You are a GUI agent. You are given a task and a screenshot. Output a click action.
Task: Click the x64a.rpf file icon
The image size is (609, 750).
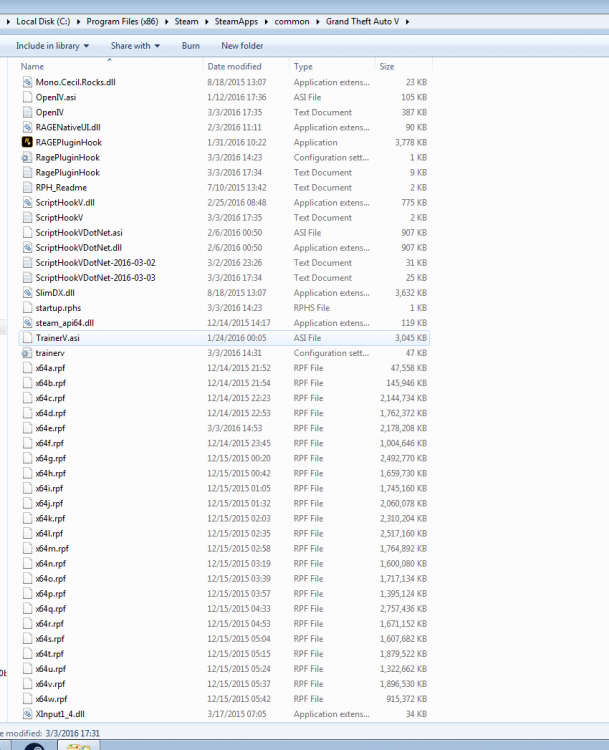(27, 368)
